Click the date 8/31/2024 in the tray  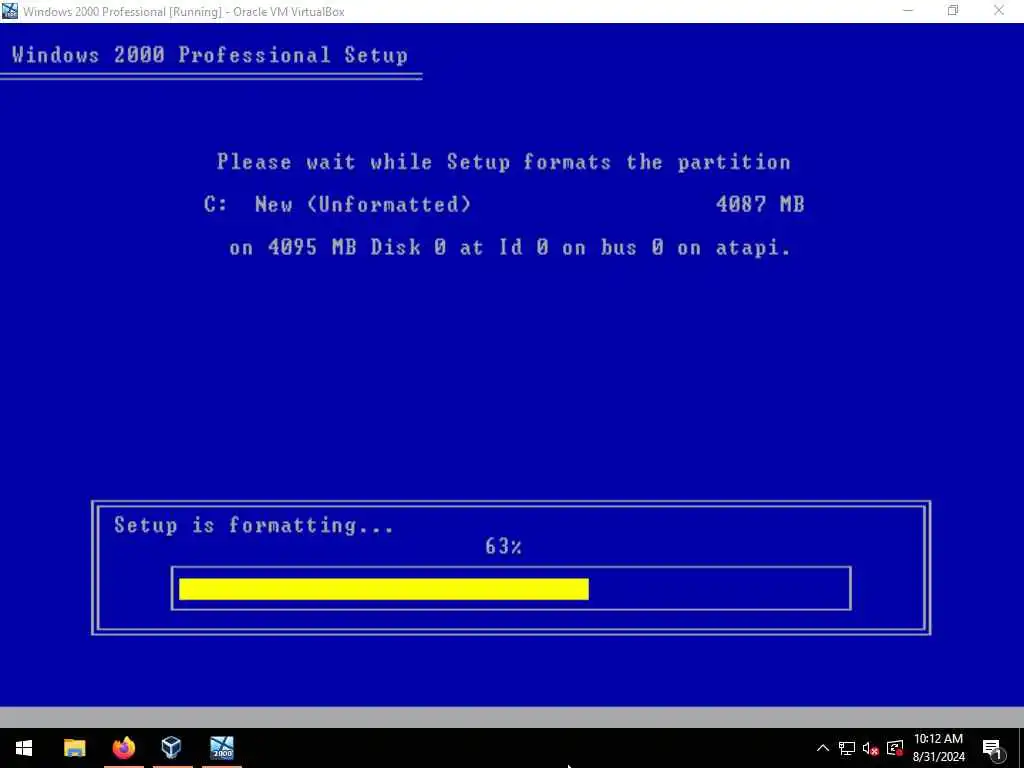[x=938, y=758]
